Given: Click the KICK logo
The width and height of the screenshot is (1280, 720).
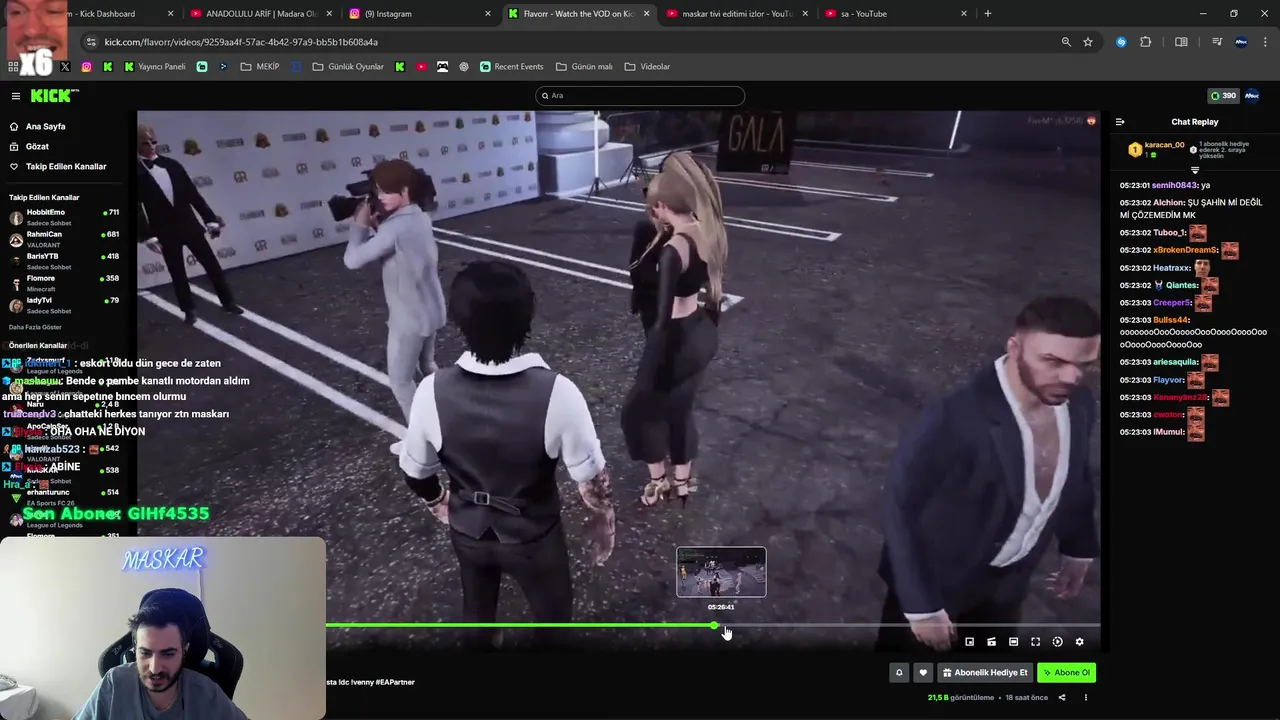Looking at the screenshot, I should (53, 96).
